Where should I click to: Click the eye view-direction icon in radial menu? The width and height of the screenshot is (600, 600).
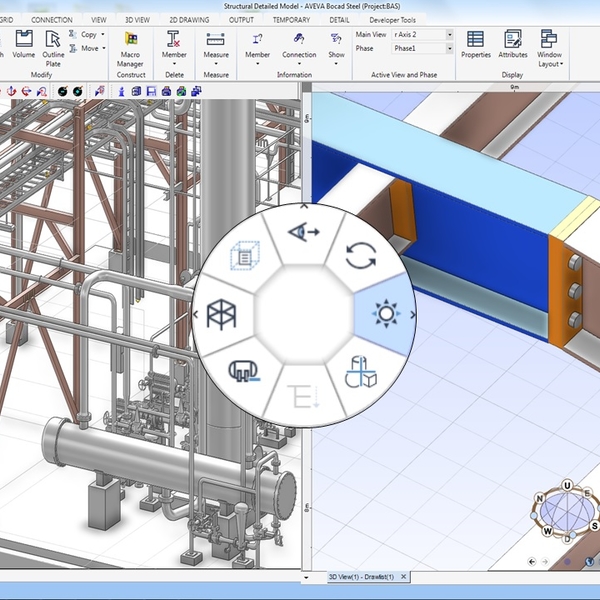pos(303,232)
